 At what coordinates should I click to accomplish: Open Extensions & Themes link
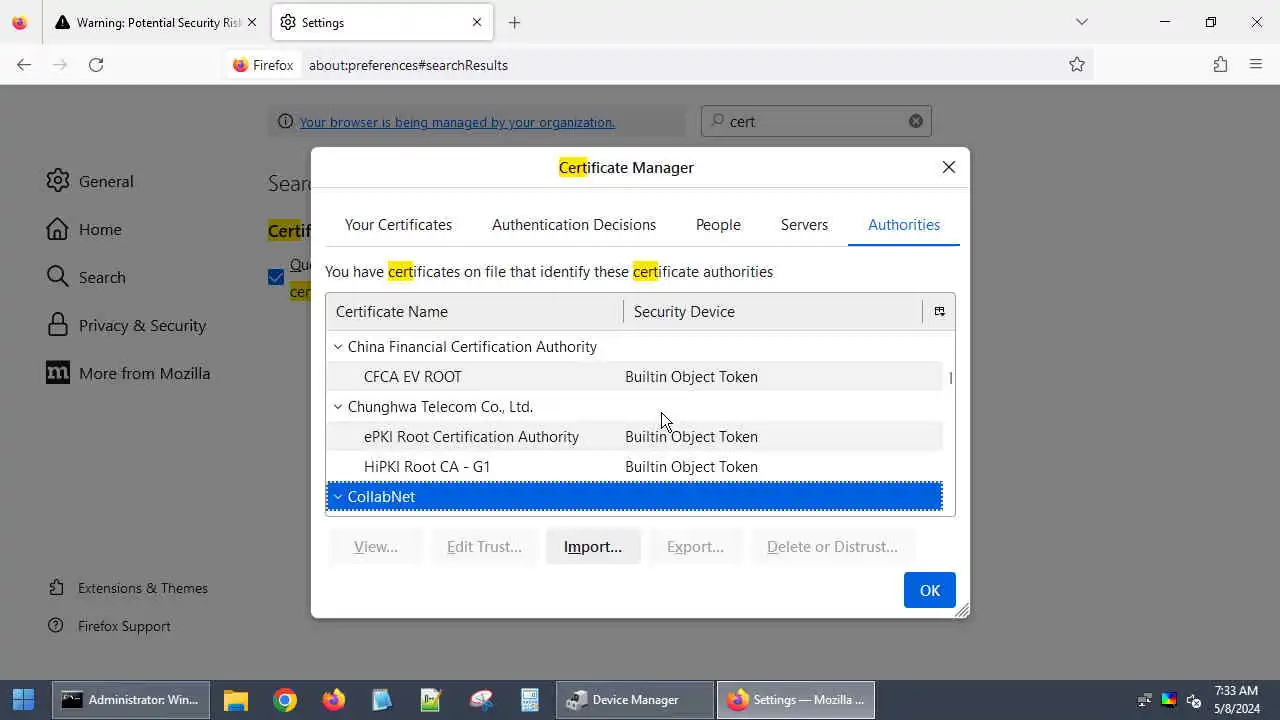point(128,588)
